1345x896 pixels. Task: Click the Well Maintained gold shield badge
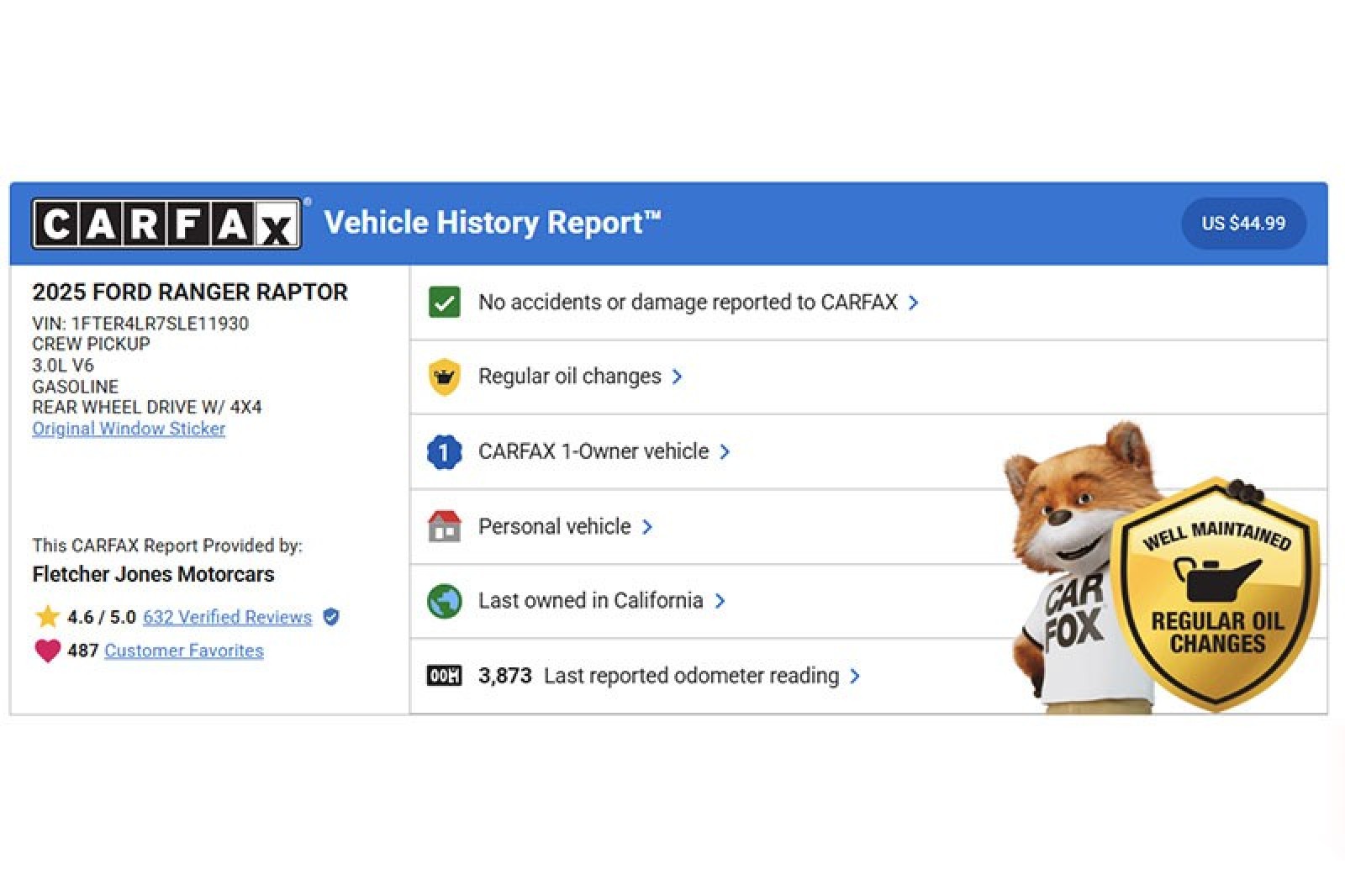(1216, 593)
